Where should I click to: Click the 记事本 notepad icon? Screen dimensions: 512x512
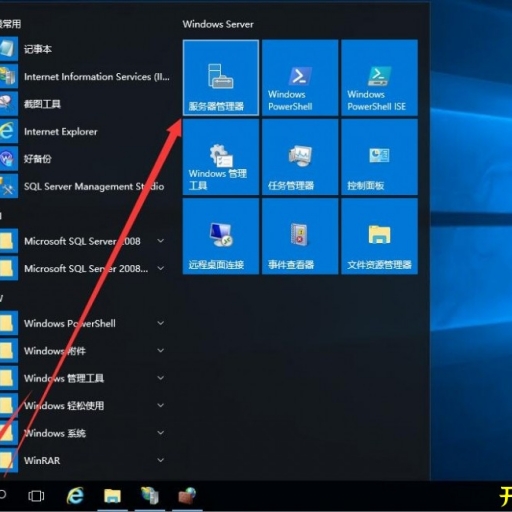pos(8,49)
